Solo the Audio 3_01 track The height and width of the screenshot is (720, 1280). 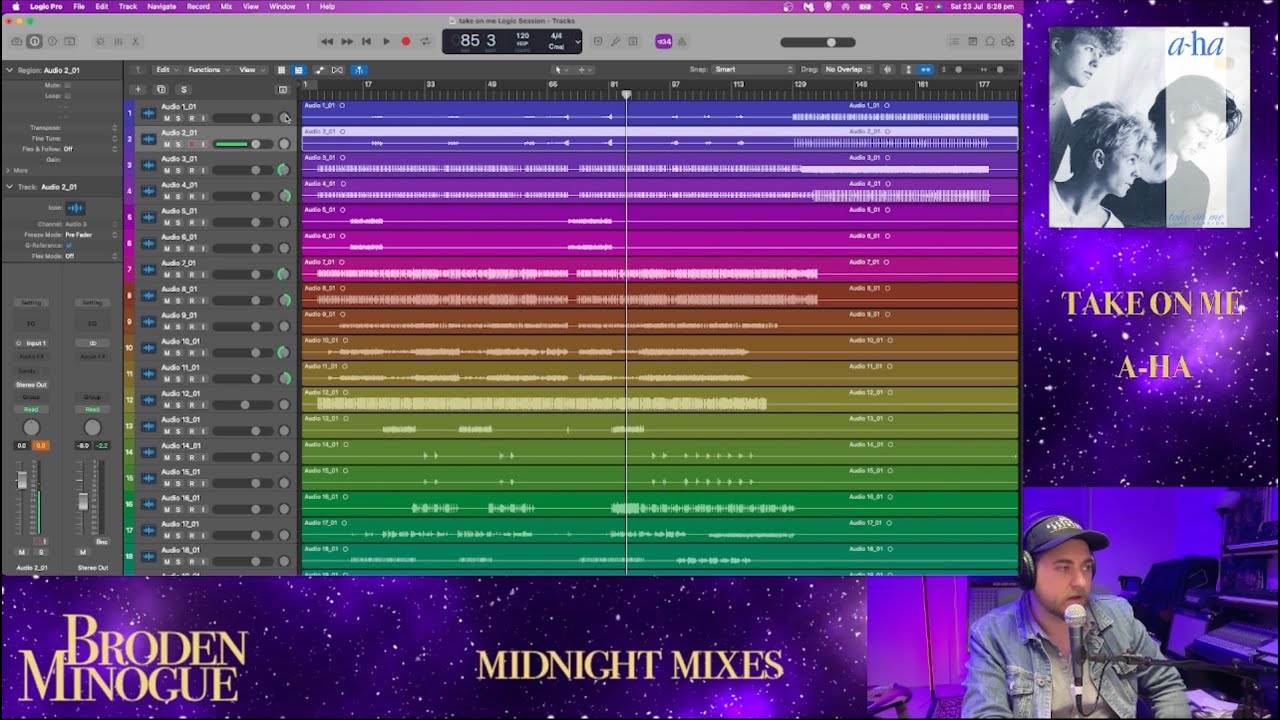click(178, 170)
